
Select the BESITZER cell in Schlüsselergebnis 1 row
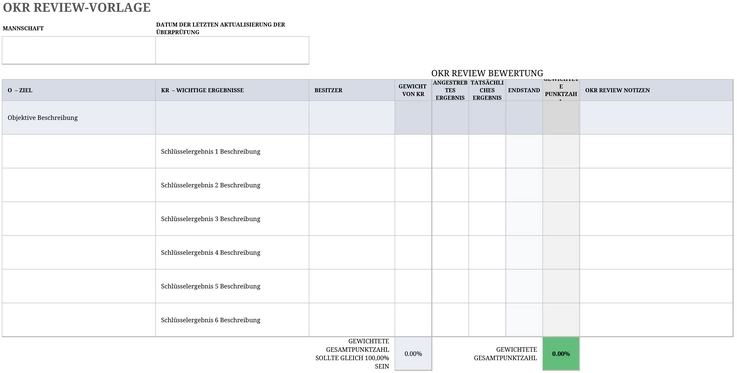pos(352,152)
